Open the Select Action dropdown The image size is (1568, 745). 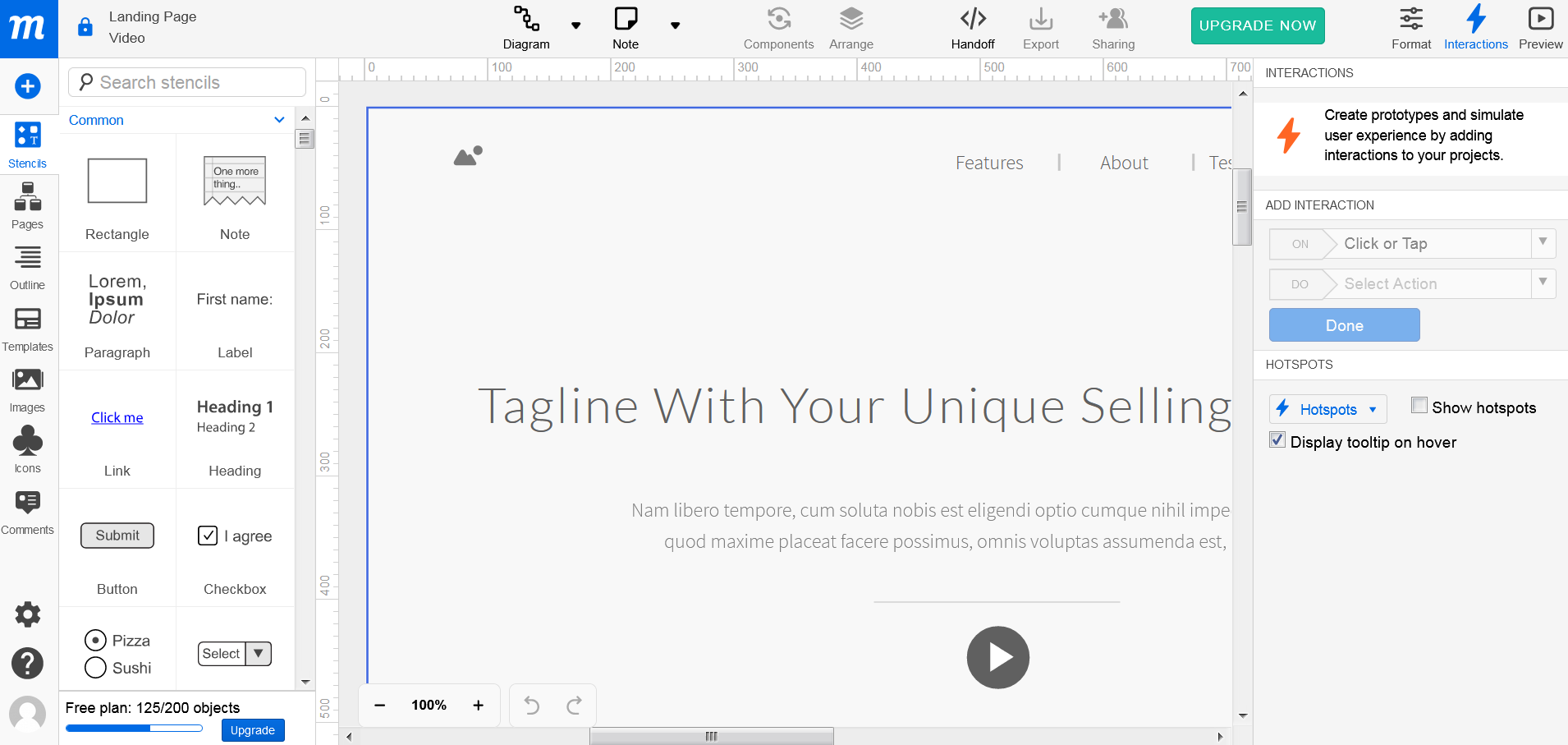click(x=1412, y=283)
